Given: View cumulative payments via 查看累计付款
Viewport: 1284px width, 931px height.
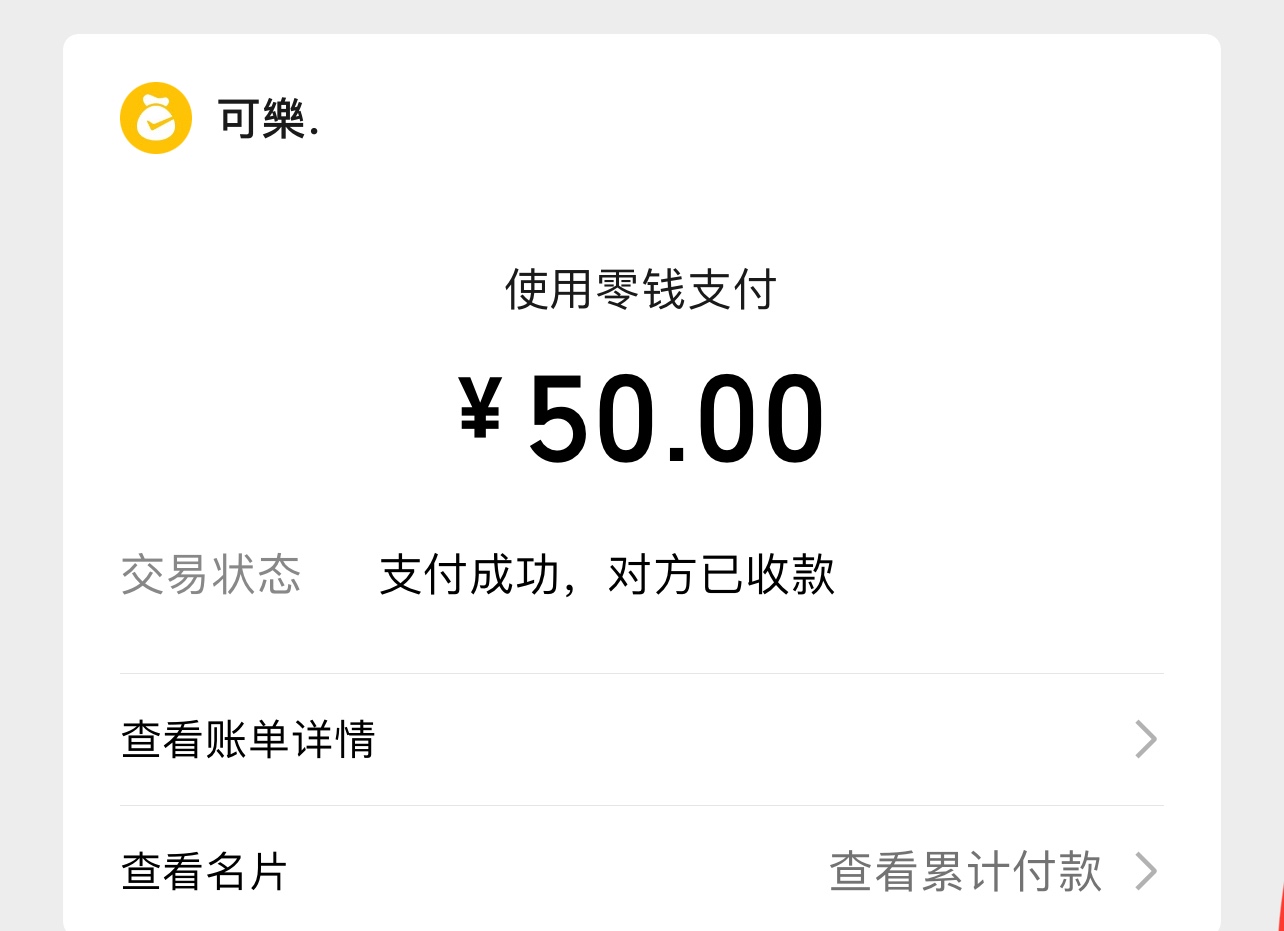Looking at the screenshot, I should pyautogui.click(x=965, y=872).
